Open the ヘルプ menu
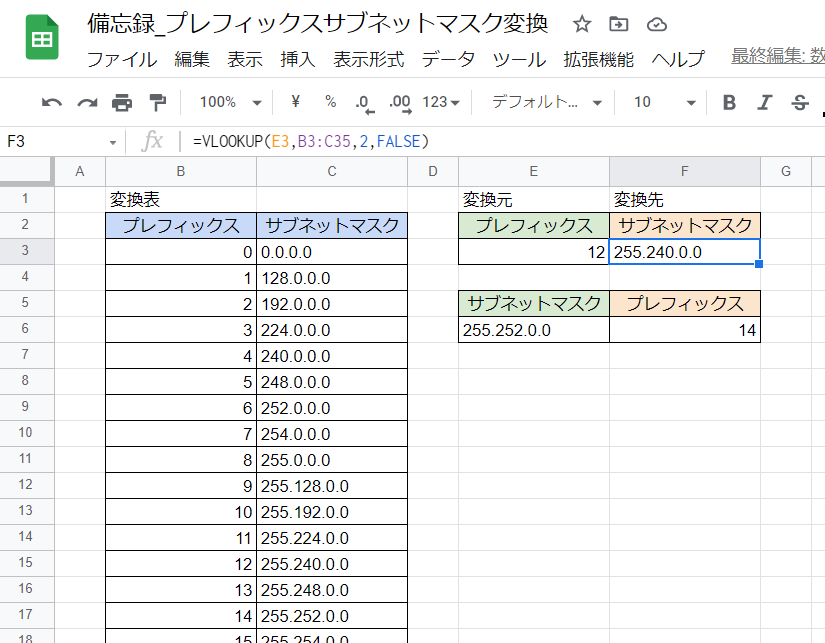The width and height of the screenshot is (825, 643). tap(678, 59)
